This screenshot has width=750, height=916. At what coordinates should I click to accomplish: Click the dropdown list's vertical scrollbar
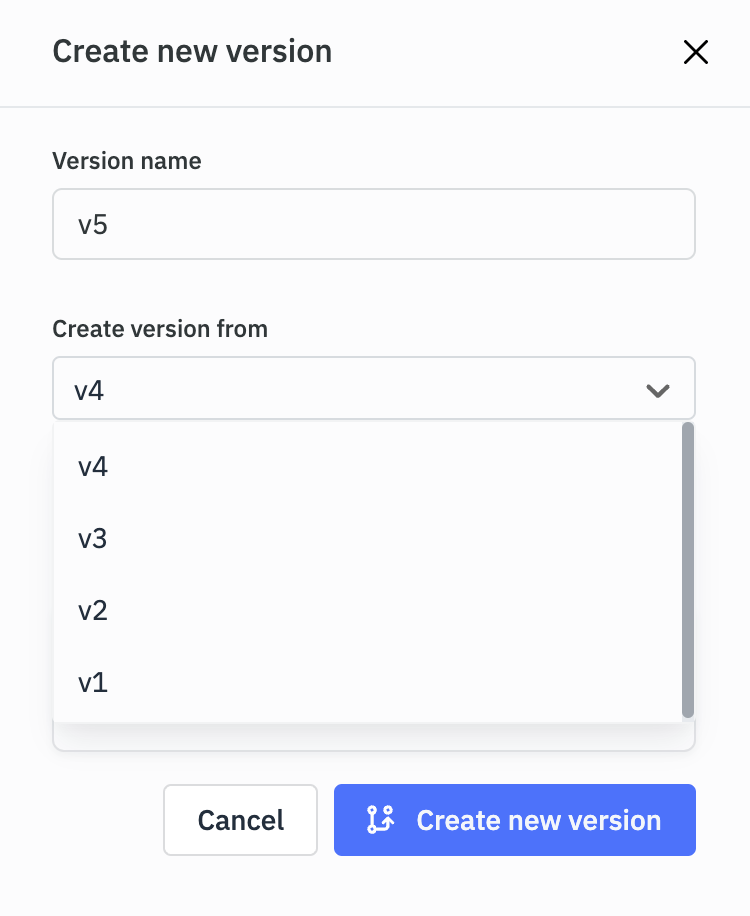(x=687, y=568)
